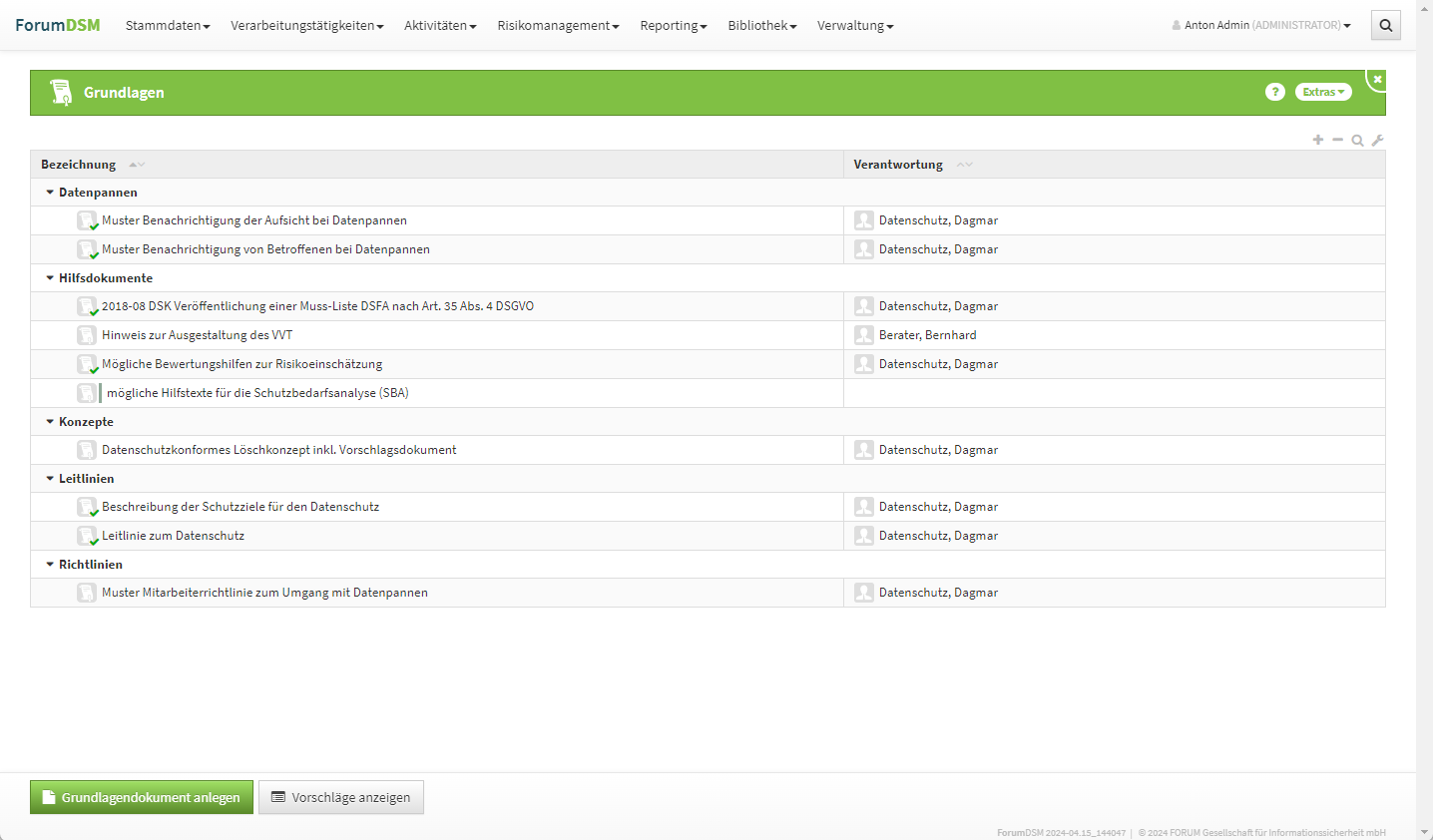Screen dimensions: 1433x840
Task: Collapse the Richtlinien group
Action: pos(50,565)
